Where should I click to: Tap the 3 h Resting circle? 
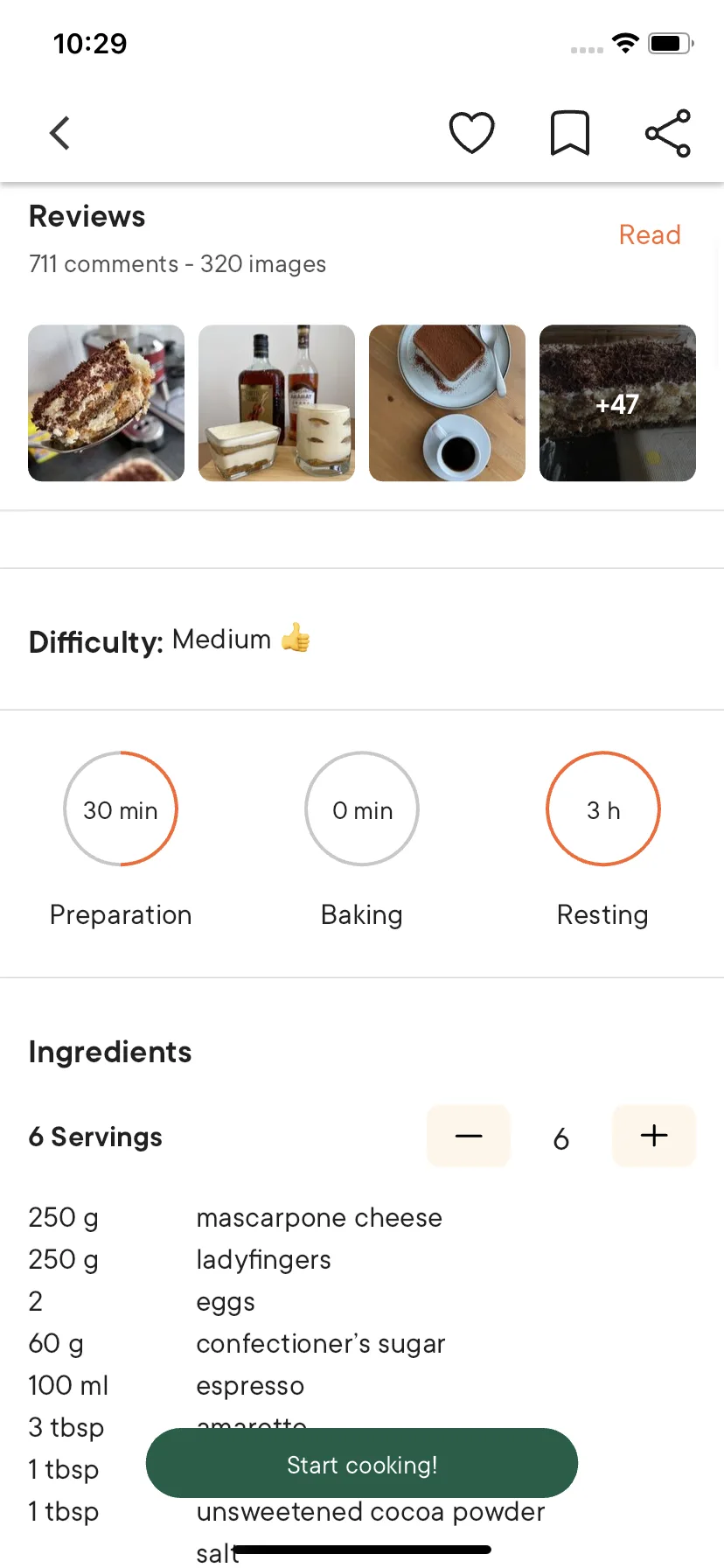point(603,809)
